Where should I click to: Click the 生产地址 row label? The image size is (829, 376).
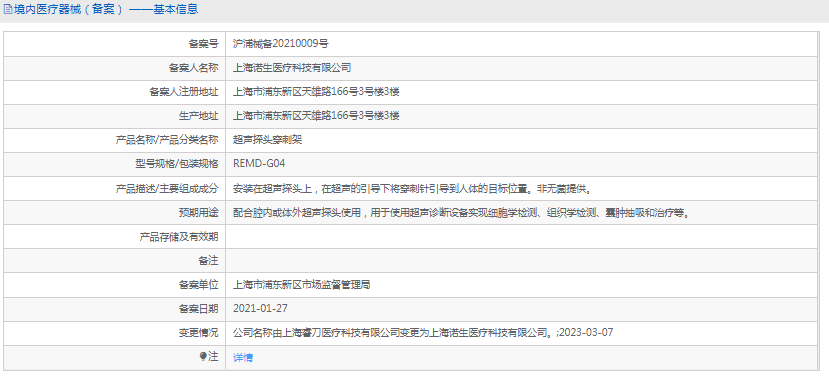tap(198, 116)
